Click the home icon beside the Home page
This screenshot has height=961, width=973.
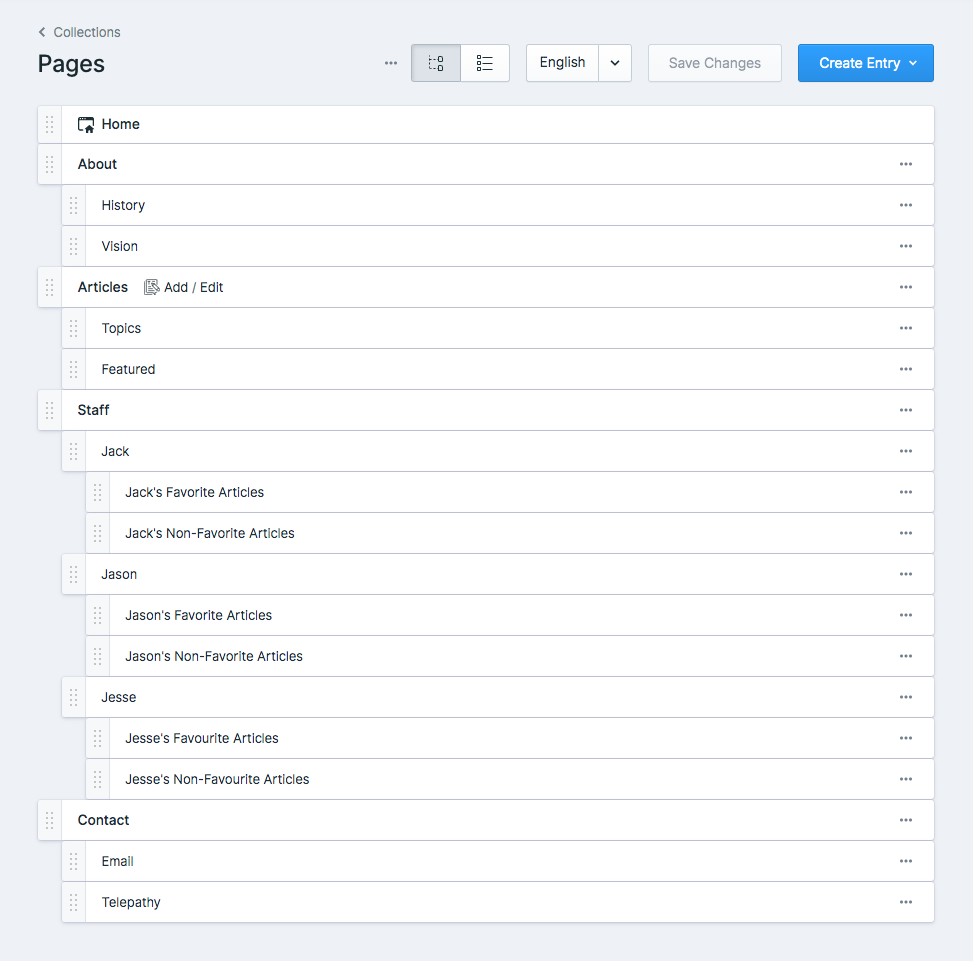(86, 123)
